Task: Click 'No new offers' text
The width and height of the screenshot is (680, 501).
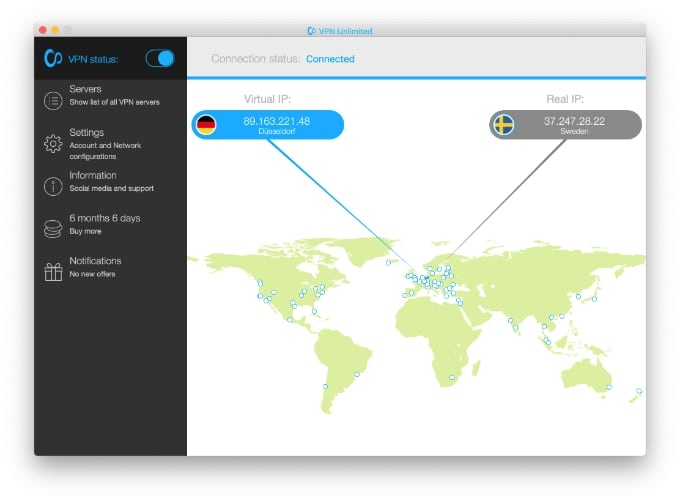Action: tap(92, 274)
